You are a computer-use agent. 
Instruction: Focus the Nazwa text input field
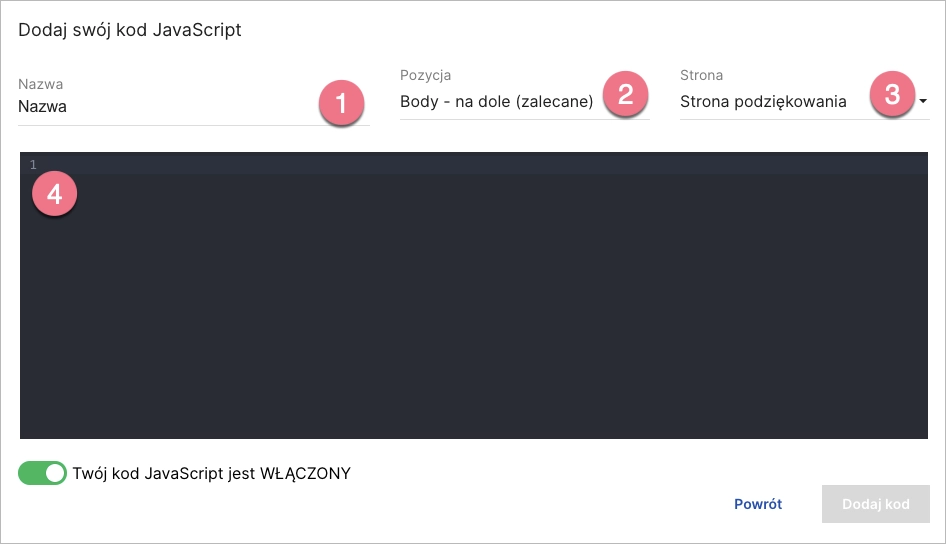coord(160,106)
